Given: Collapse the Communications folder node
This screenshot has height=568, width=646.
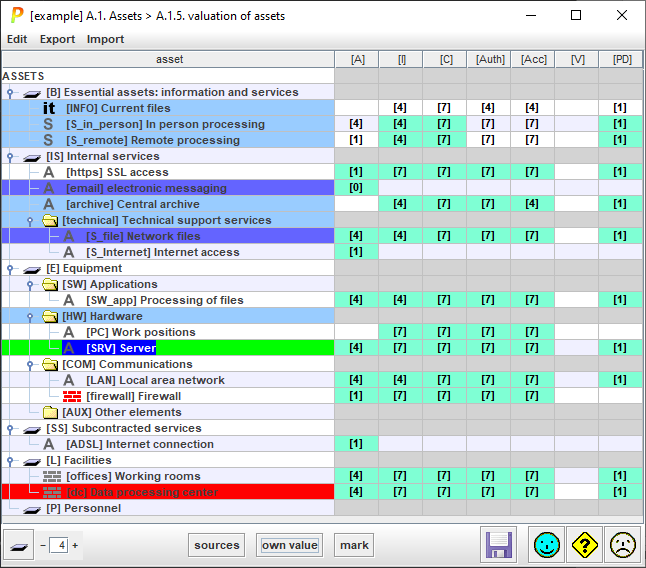Looking at the screenshot, I should click(29, 364).
